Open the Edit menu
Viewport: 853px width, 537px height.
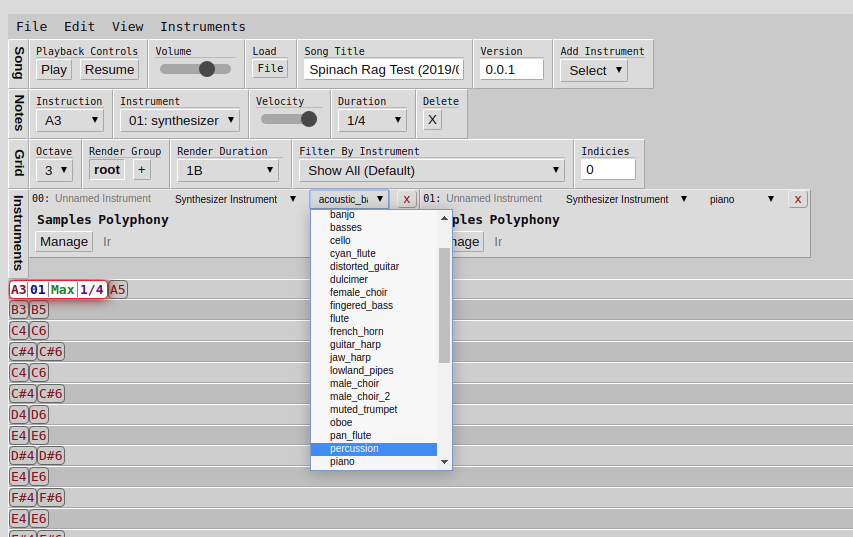[79, 27]
